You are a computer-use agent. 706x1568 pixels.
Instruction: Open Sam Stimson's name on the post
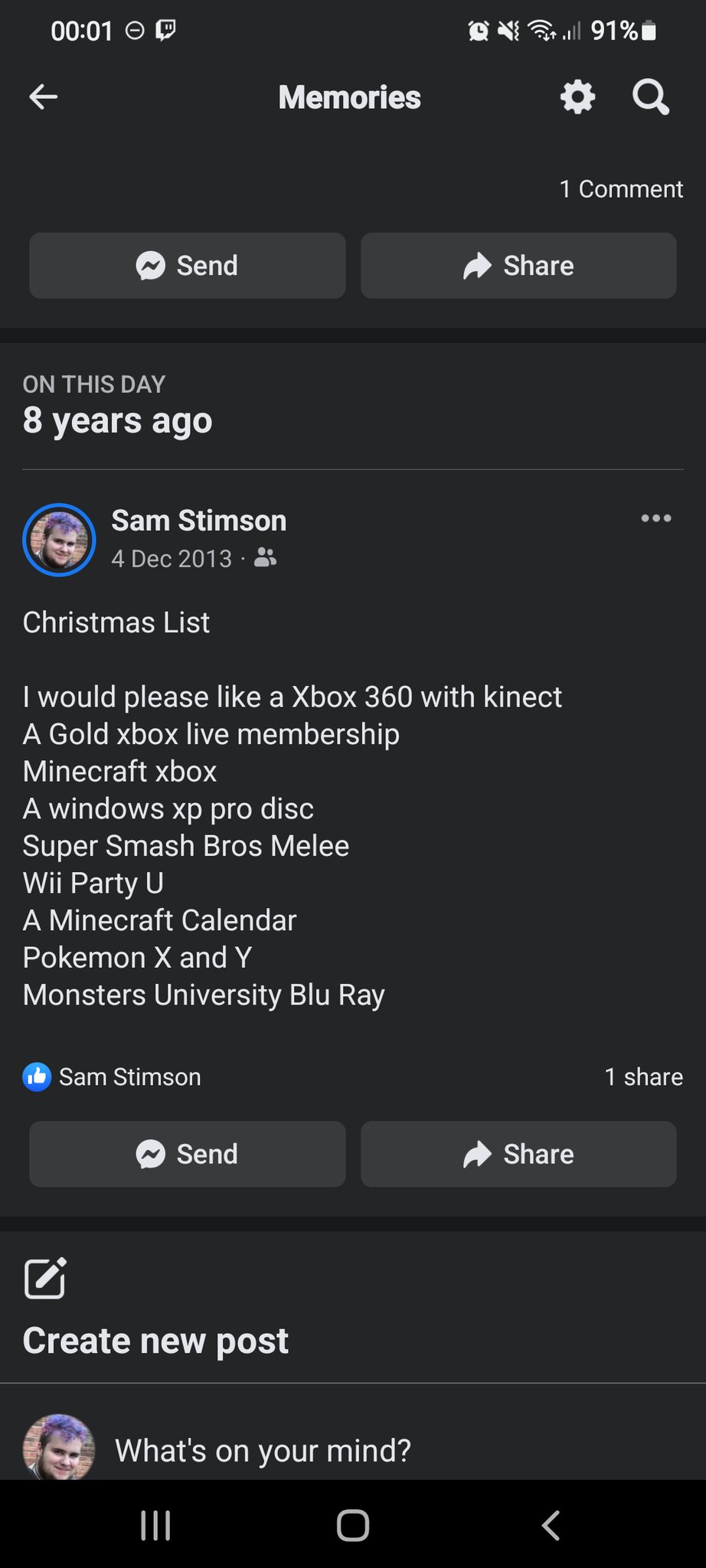pyautogui.click(x=199, y=521)
